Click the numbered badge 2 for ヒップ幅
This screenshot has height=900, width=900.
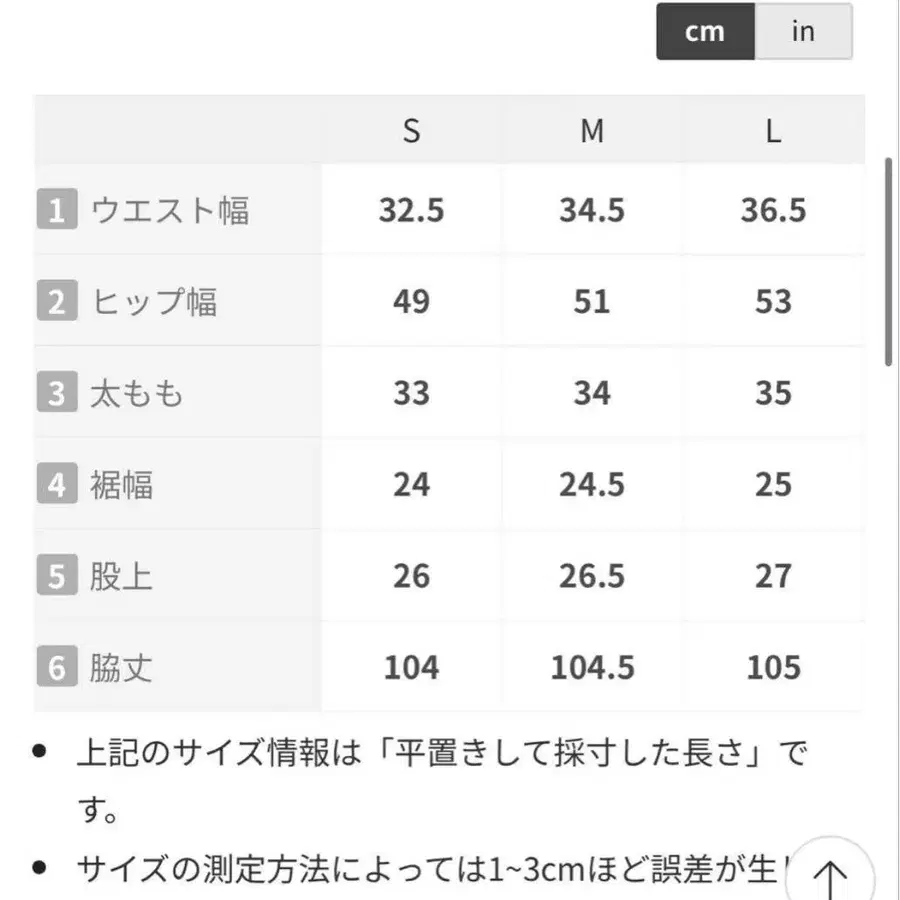point(57,301)
